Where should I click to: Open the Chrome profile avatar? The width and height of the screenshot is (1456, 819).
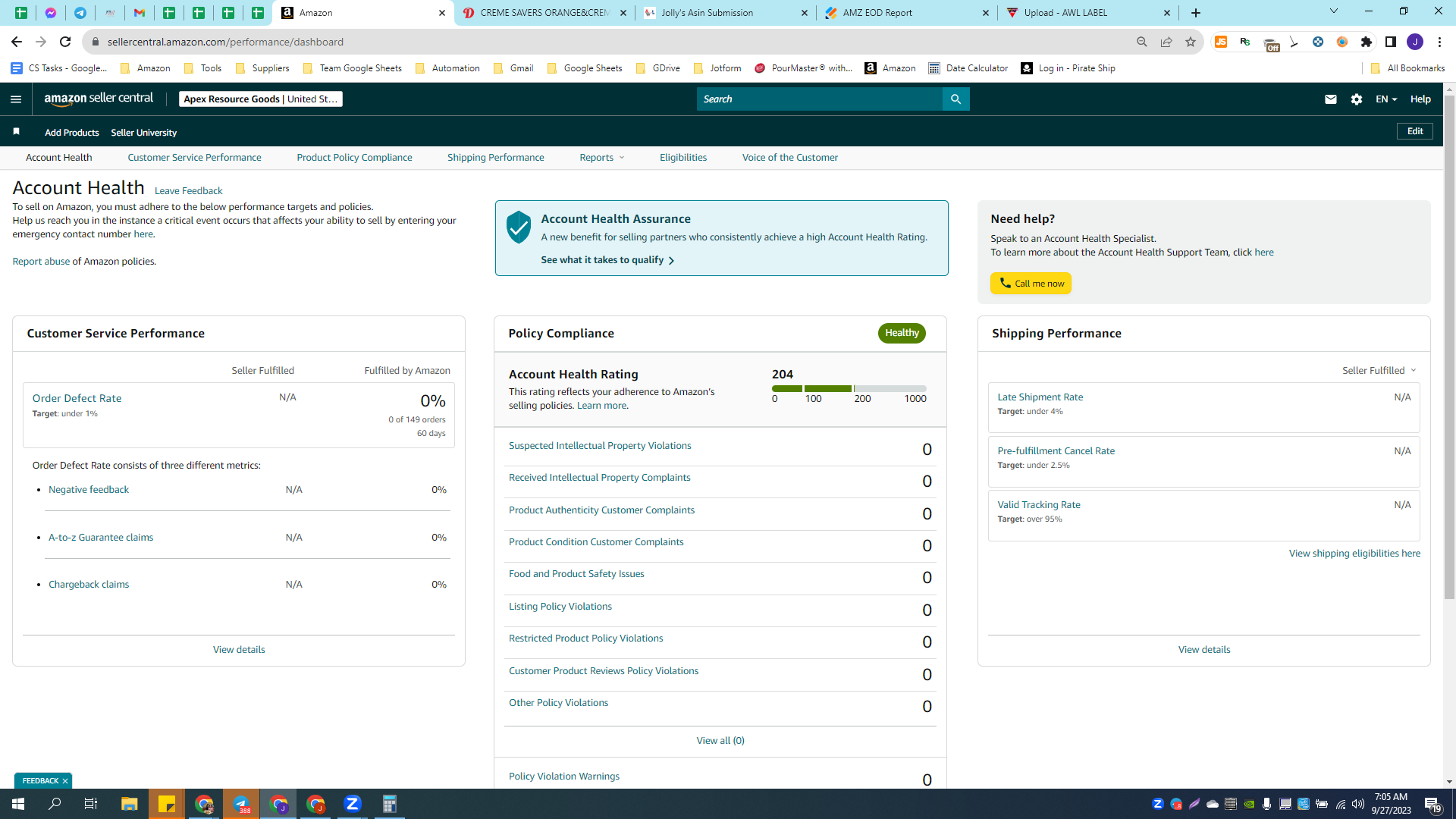1415,42
